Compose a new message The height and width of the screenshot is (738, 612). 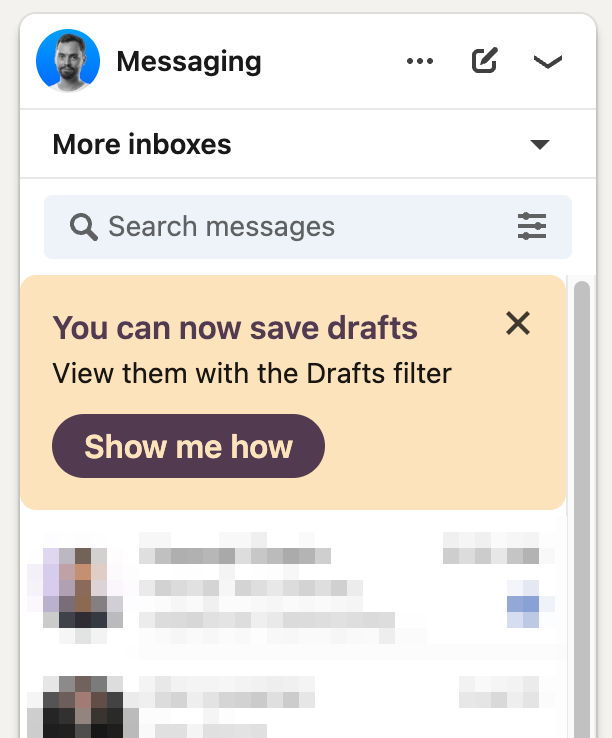[x=484, y=62]
